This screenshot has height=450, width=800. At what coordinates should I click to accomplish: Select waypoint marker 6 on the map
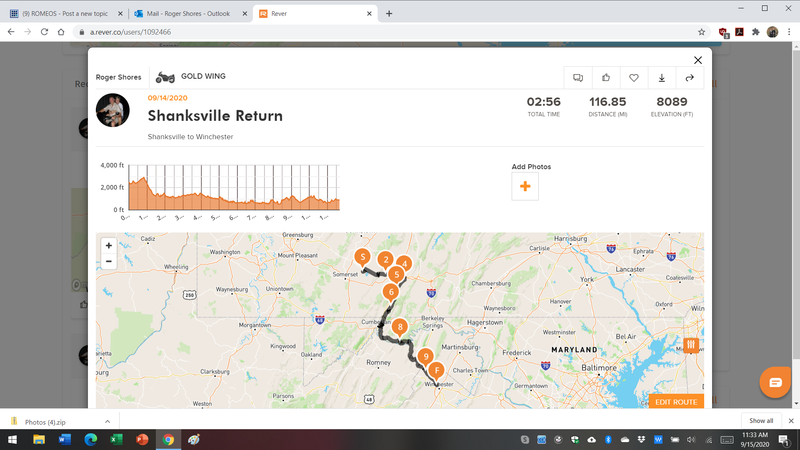[391, 292]
